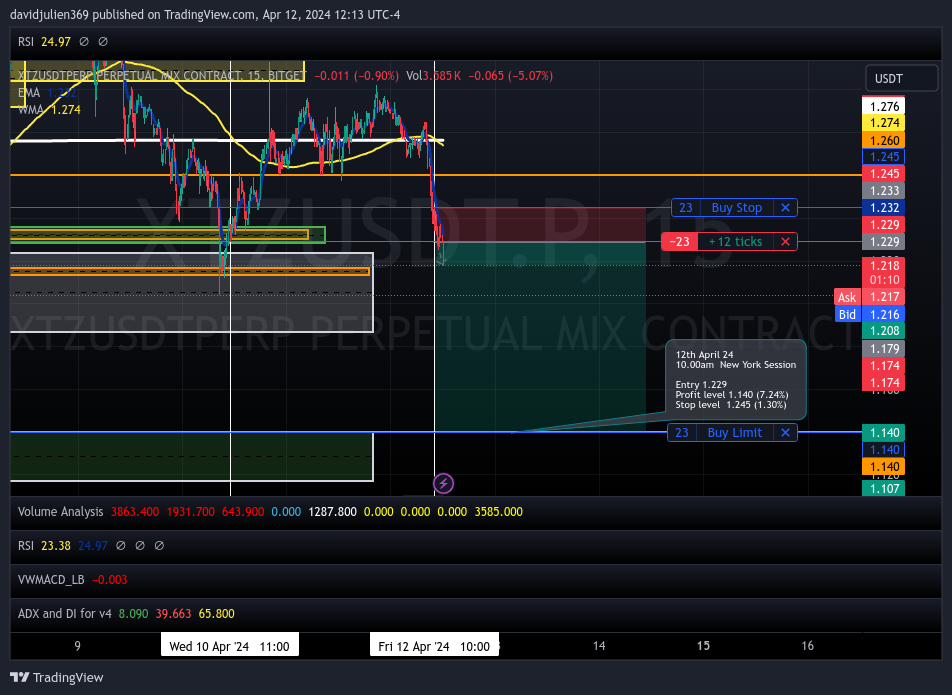The height and width of the screenshot is (695, 952).
Task: Close the position showing +12 ticks
Action: (785, 242)
